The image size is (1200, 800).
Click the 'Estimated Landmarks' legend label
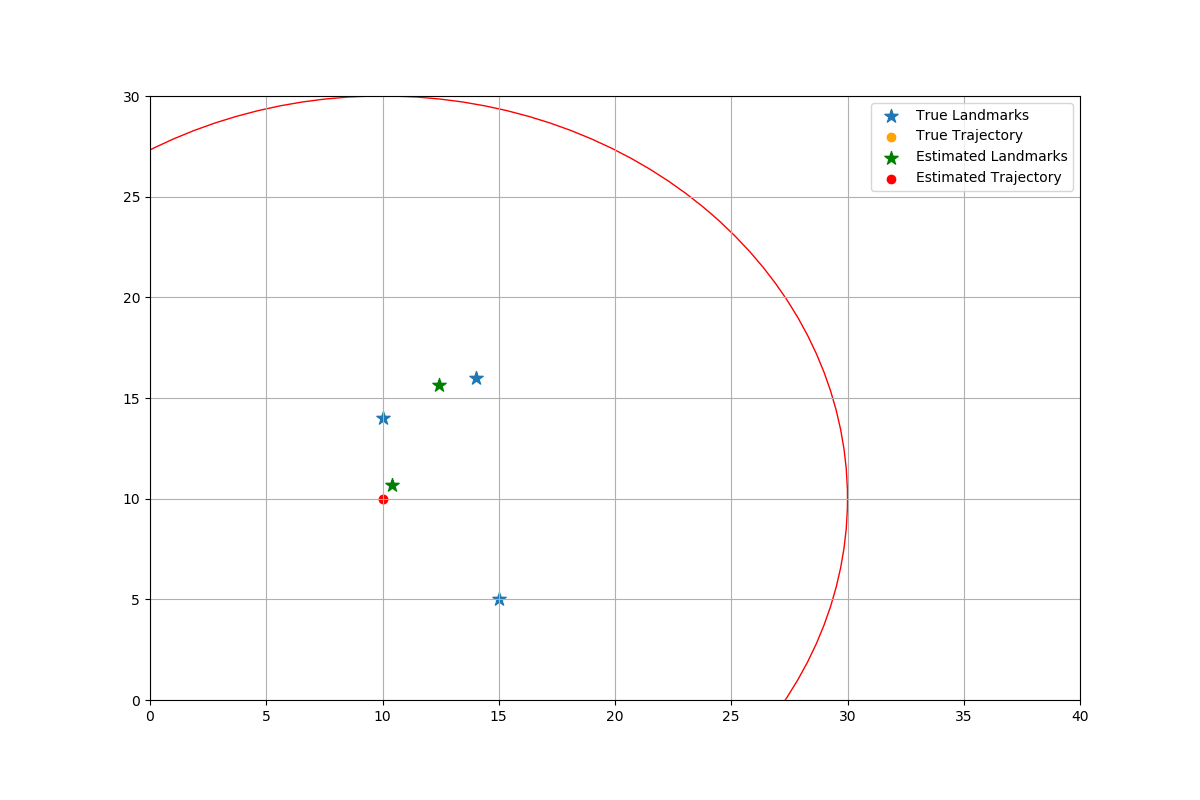coord(991,157)
